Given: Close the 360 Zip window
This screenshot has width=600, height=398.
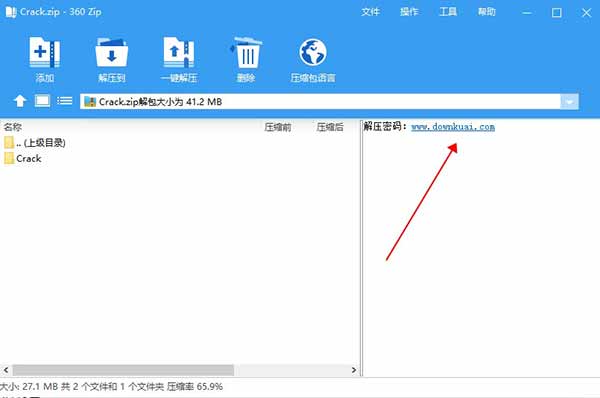Looking at the screenshot, I should [586, 13].
